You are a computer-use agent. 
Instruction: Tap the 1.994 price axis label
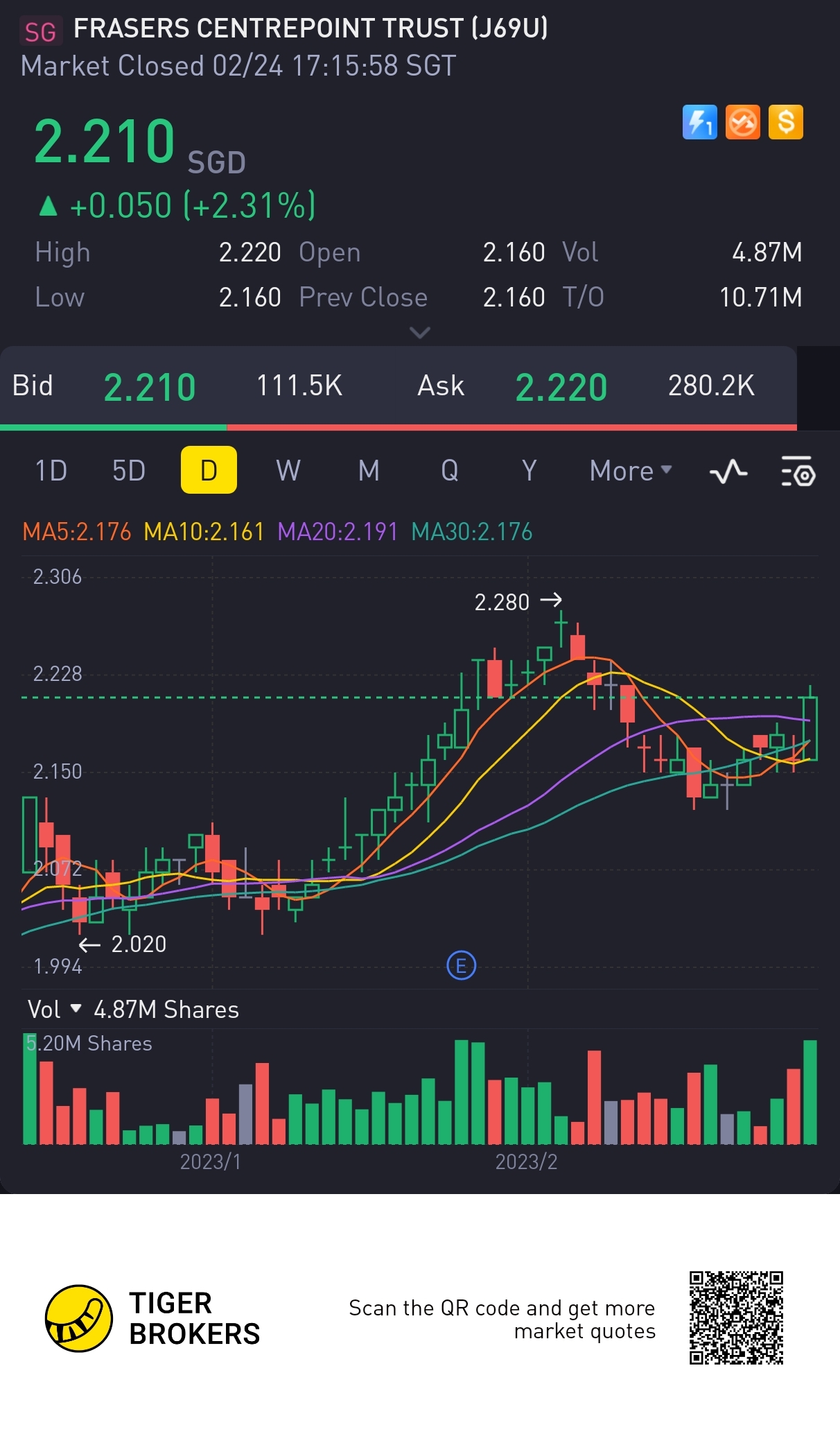[58, 966]
